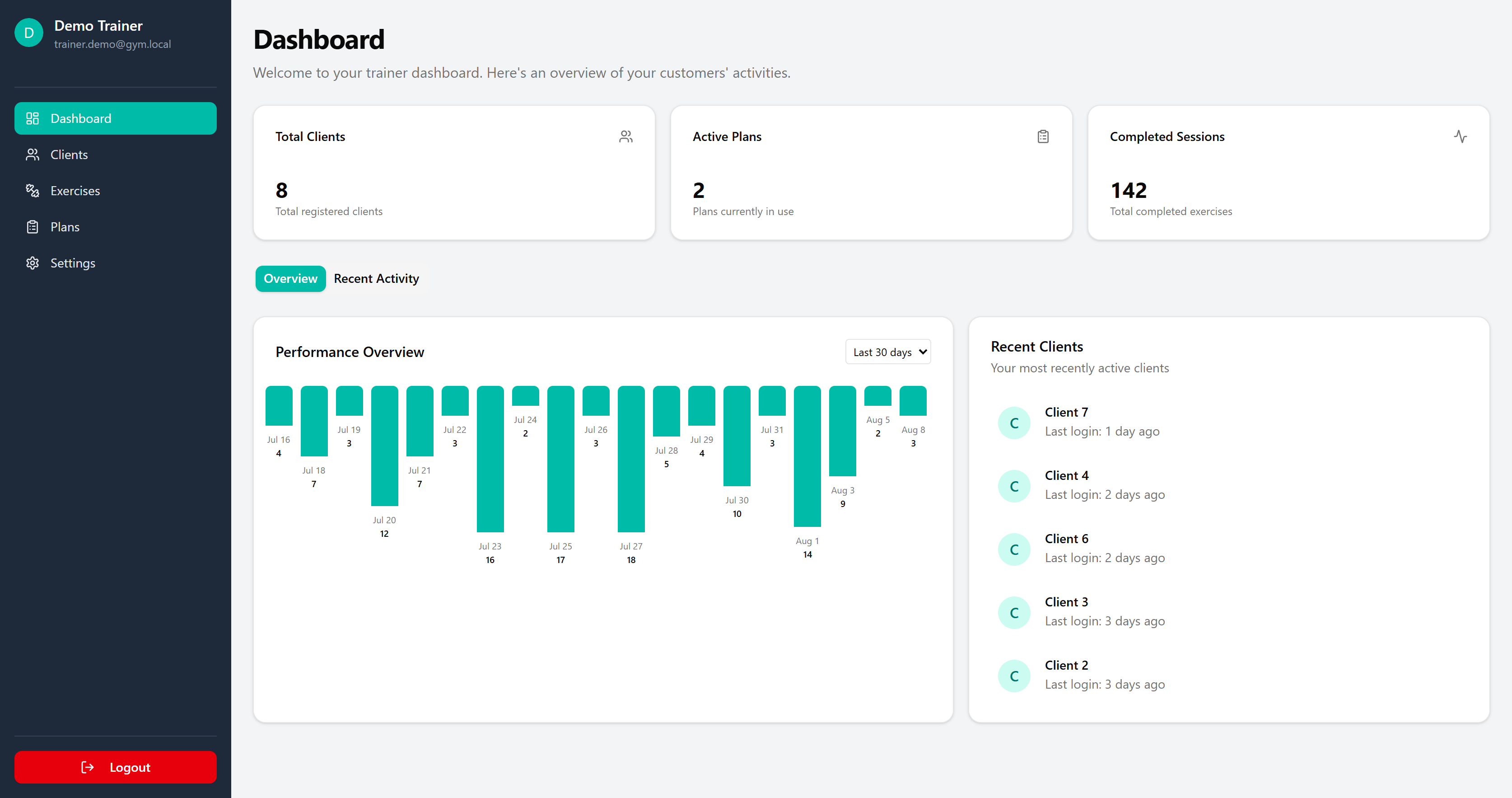This screenshot has height=798, width=1512.
Task: Click the Jul 27 bar in chart
Action: [x=631, y=459]
